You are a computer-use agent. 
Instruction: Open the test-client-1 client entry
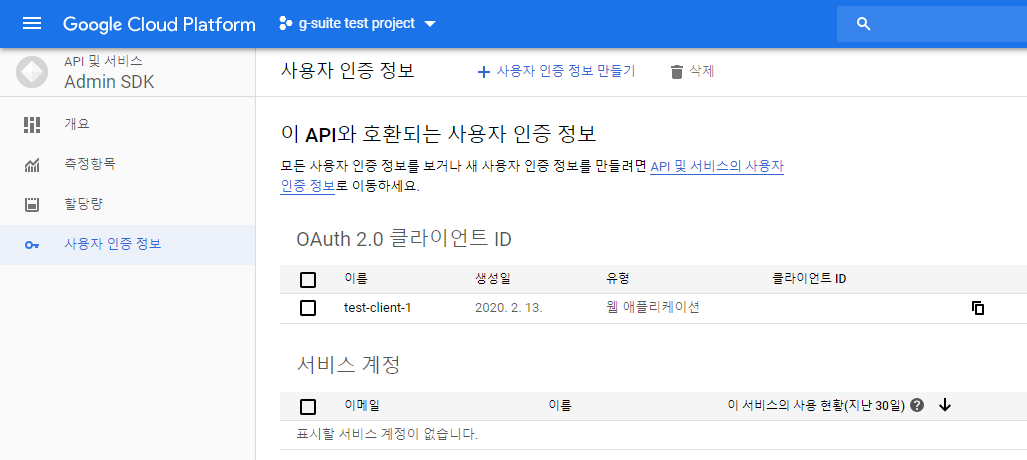point(377,308)
